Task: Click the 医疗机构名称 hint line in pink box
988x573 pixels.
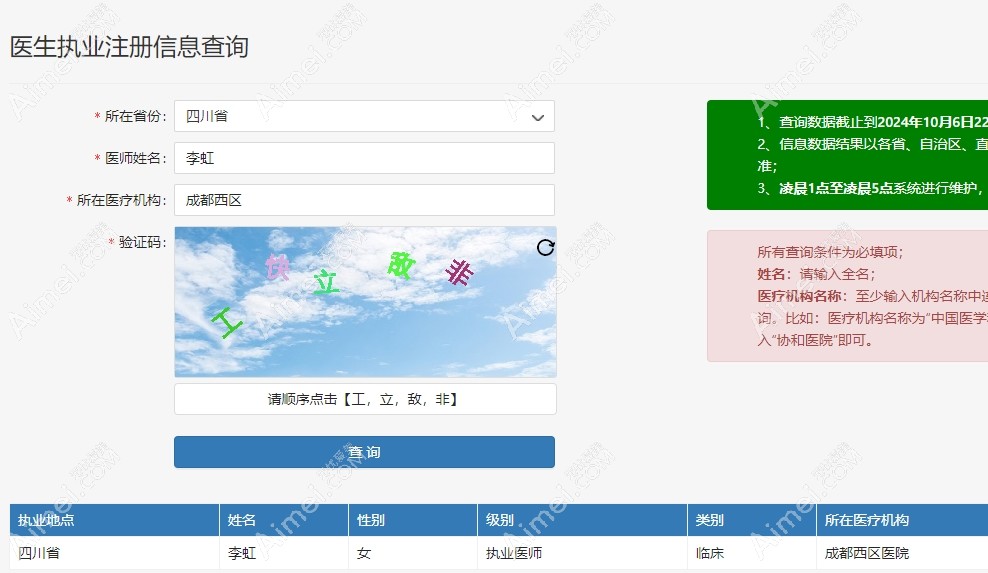Action: [x=873, y=296]
